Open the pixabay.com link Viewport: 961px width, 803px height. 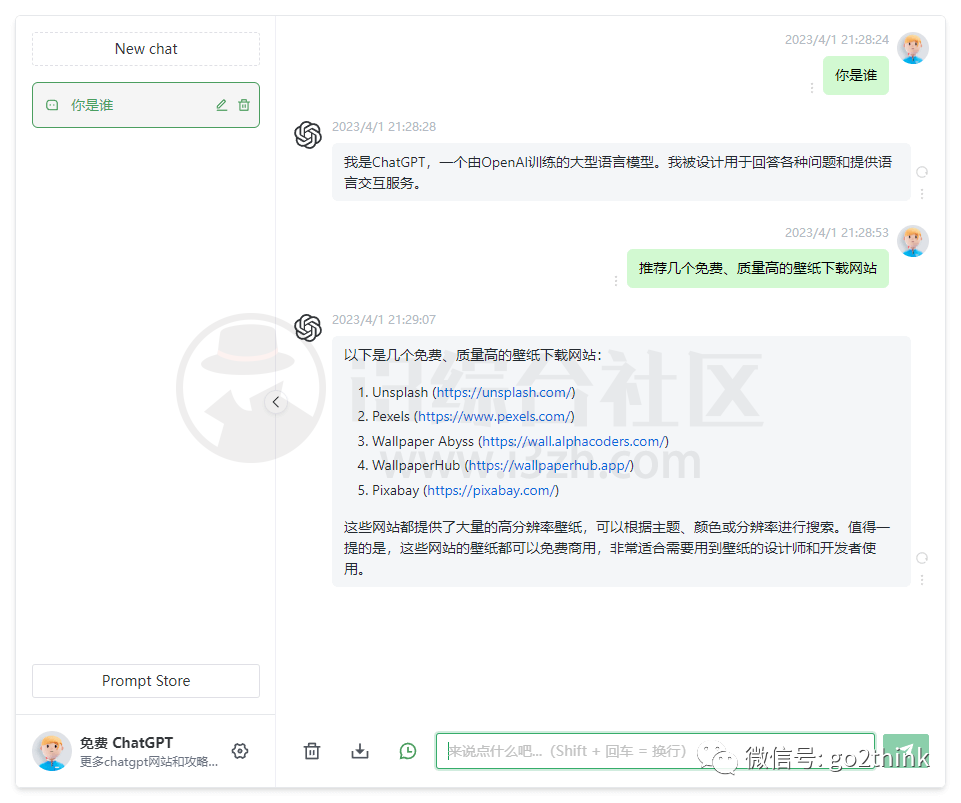[493, 490]
